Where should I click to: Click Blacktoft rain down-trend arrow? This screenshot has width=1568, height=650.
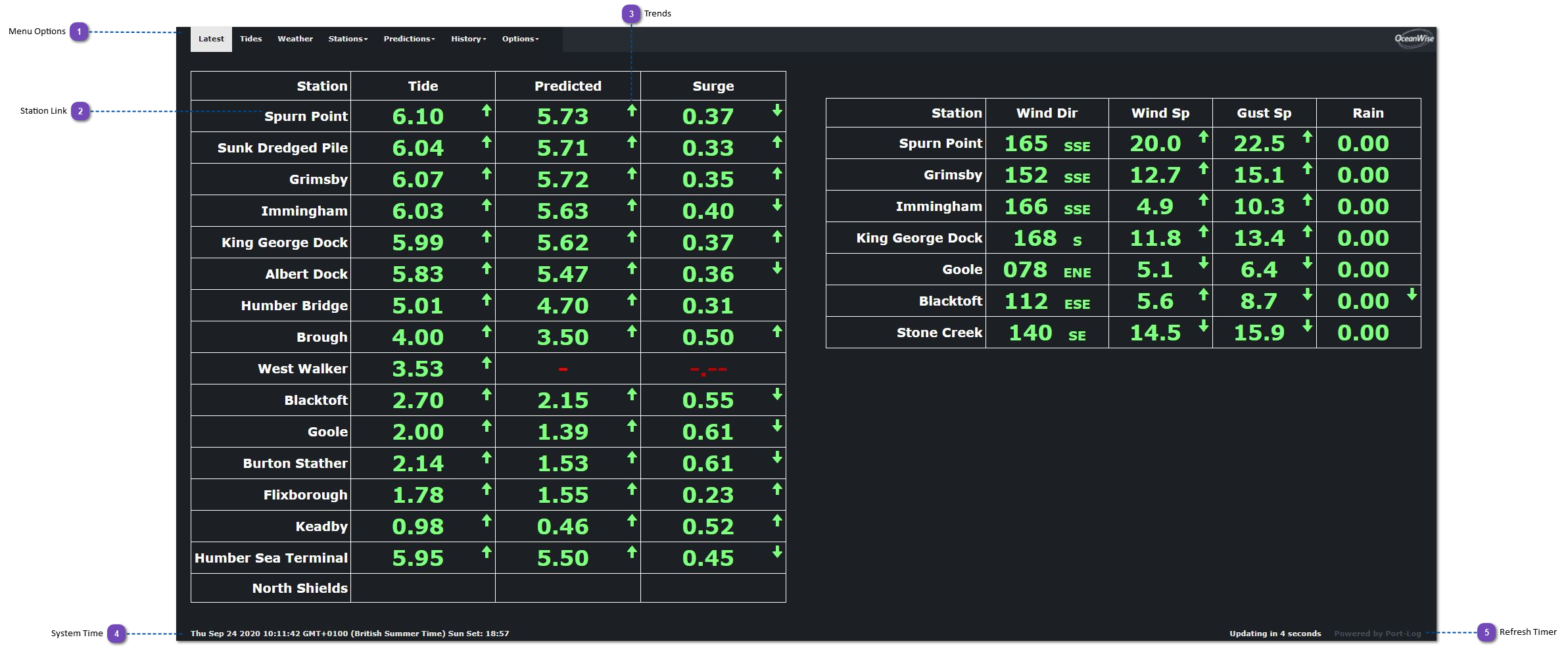click(x=1412, y=294)
